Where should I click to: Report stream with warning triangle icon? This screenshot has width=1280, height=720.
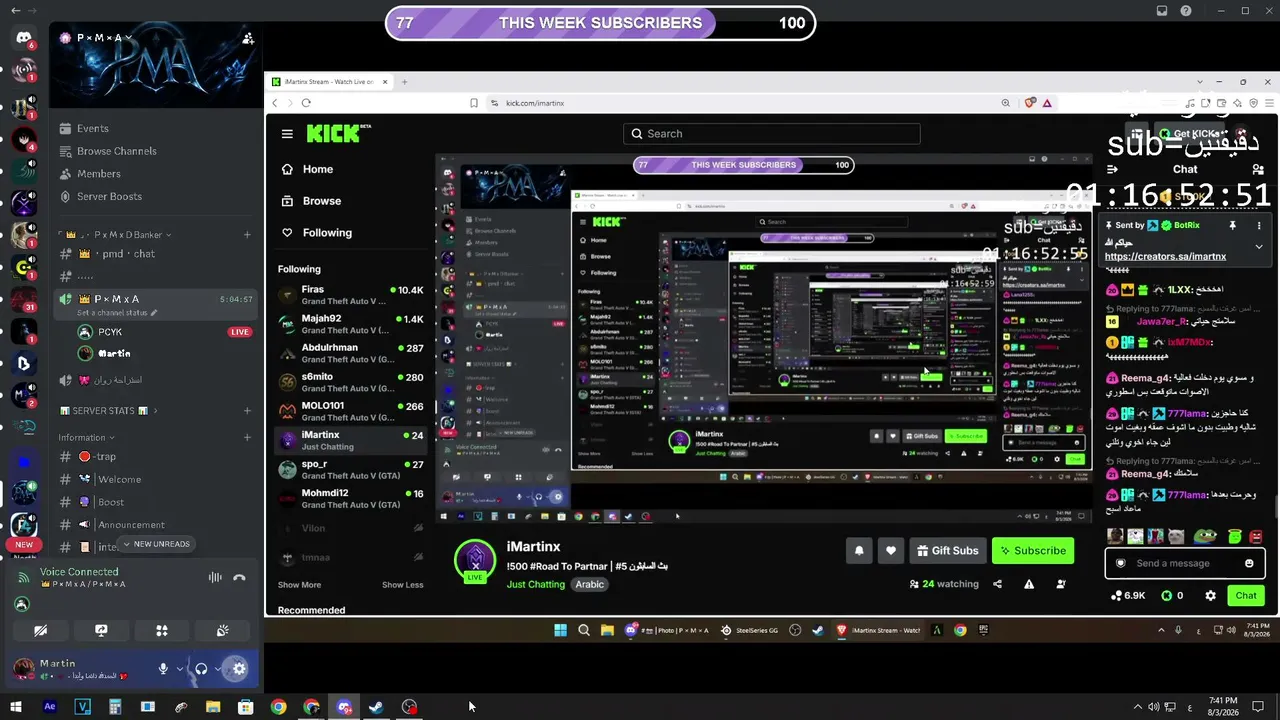1029,584
